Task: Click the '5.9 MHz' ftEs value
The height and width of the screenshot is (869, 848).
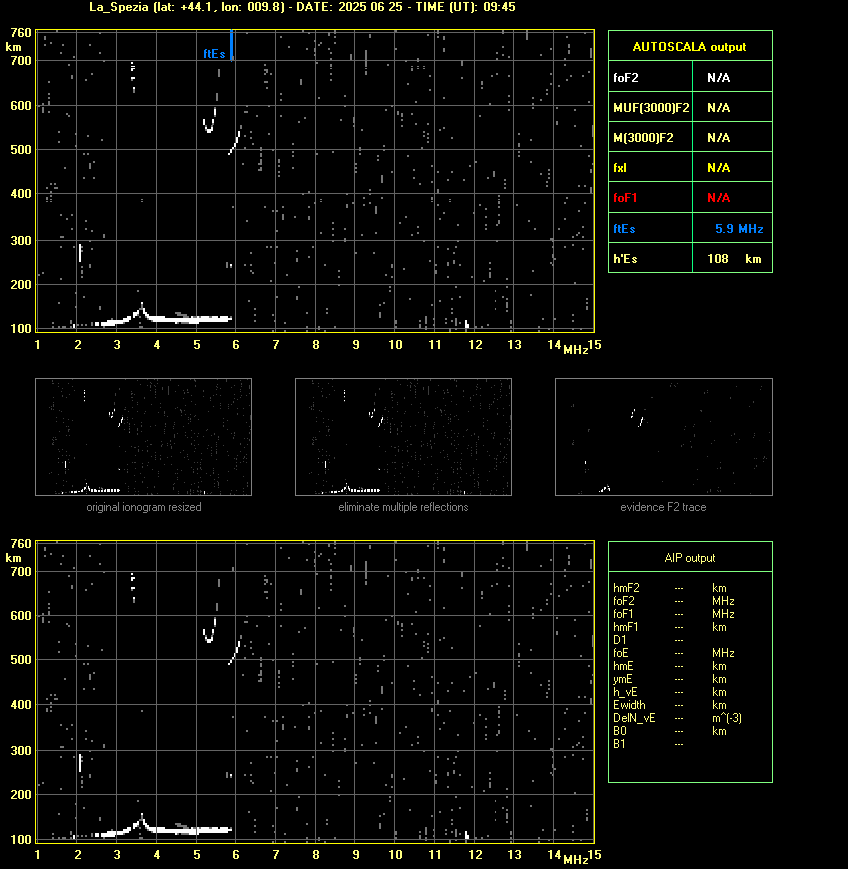Action: pyautogui.click(x=739, y=229)
